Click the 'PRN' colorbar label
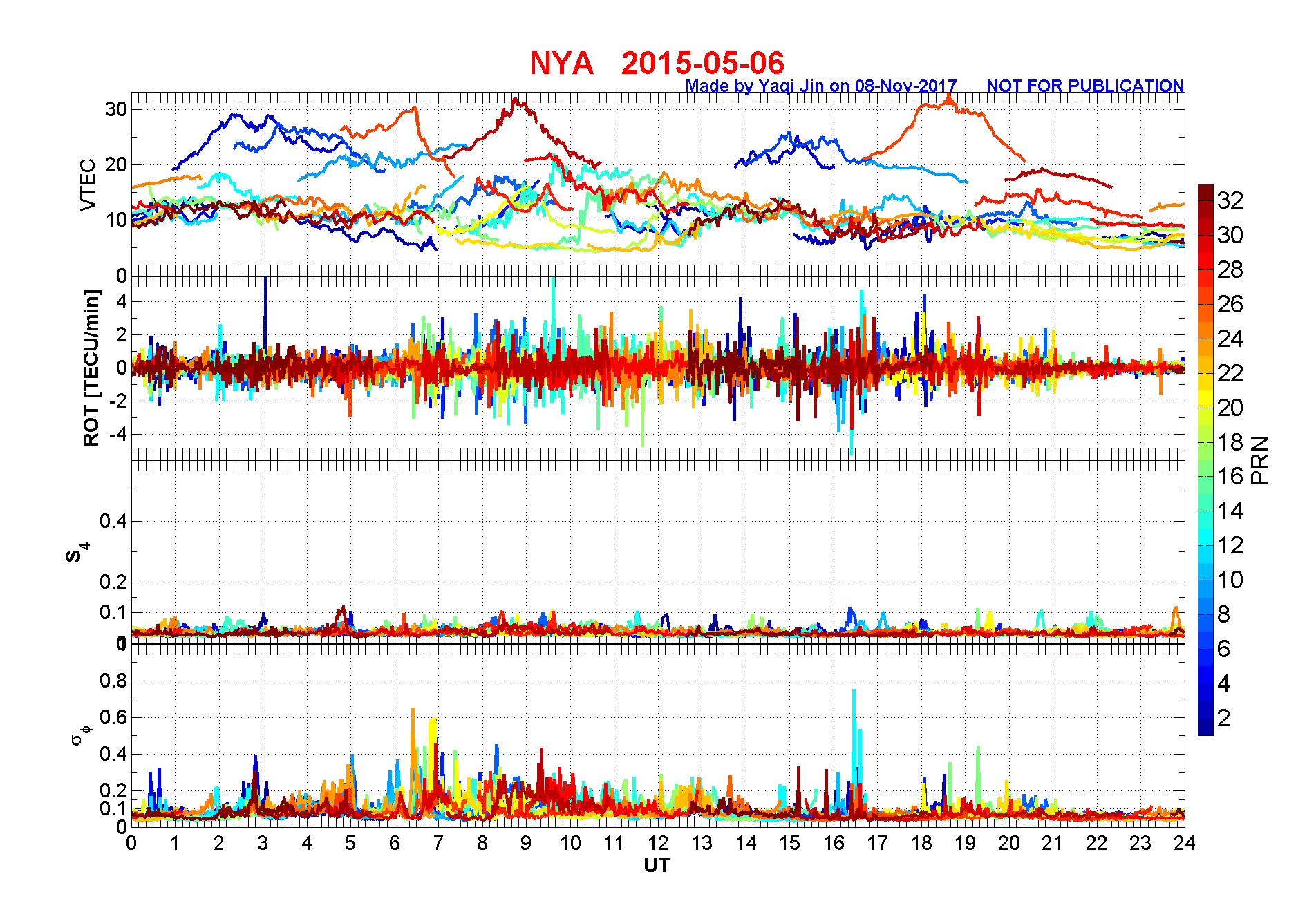Screen dimensions: 1316x919 coord(1261,460)
